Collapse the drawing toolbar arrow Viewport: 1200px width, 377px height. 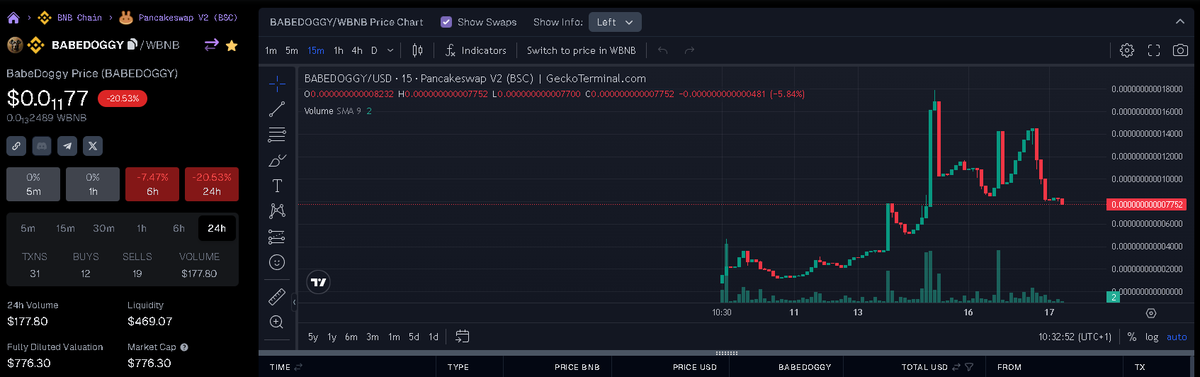pyautogui.click(x=294, y=301)
